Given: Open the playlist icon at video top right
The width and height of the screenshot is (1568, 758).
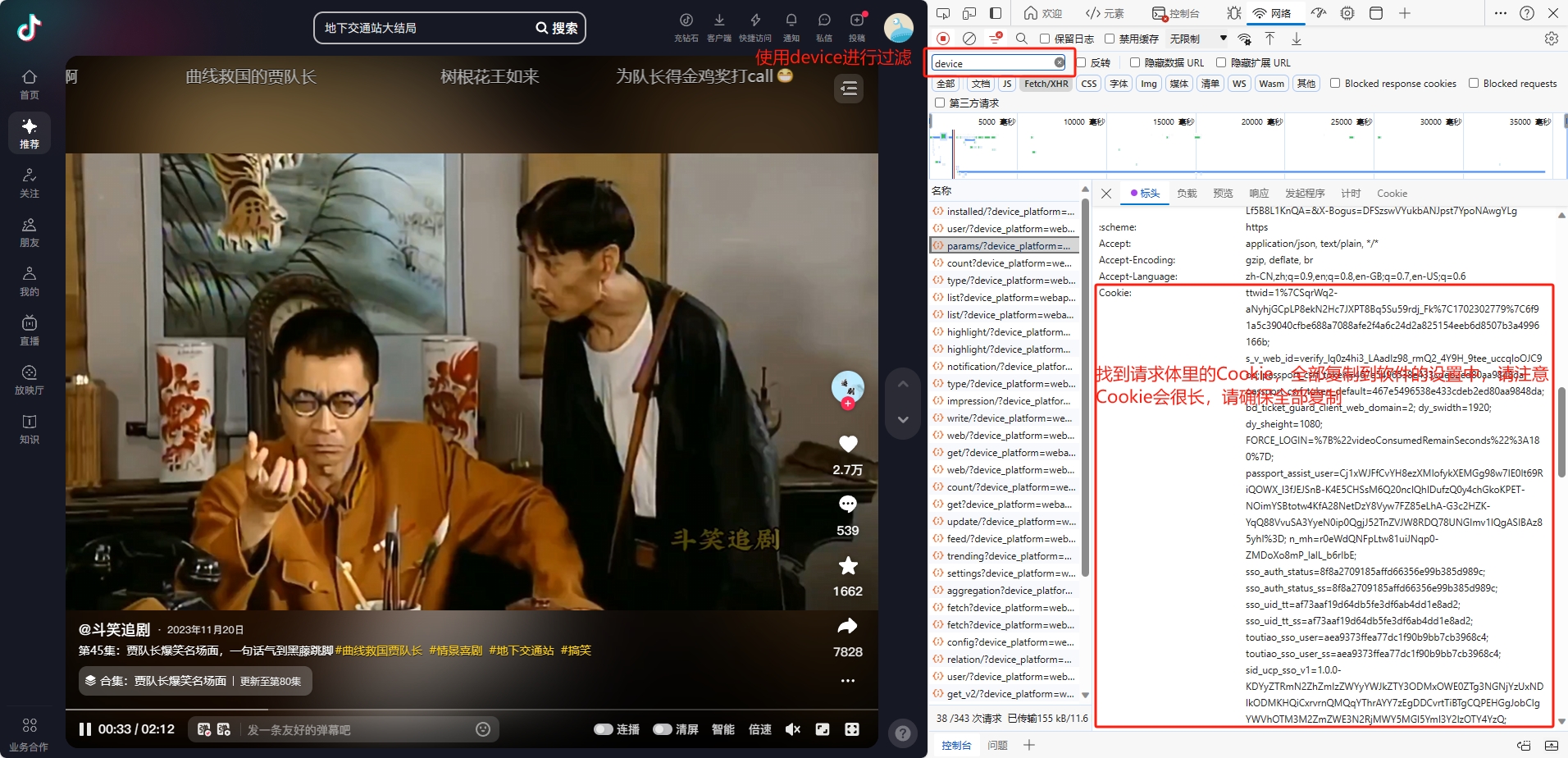Looking at the screenshot, I should point(849,89).
